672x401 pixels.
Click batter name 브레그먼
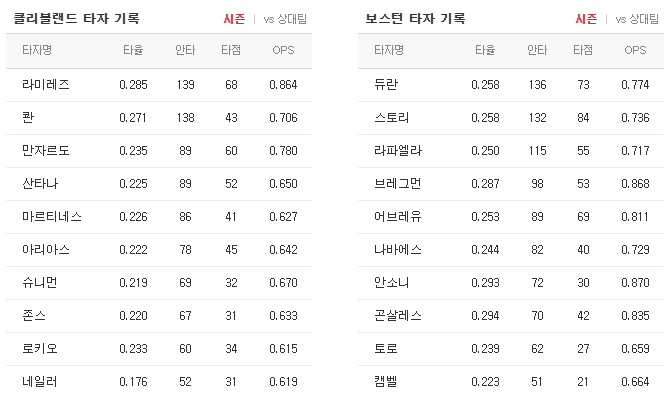[x=397, y=184]
